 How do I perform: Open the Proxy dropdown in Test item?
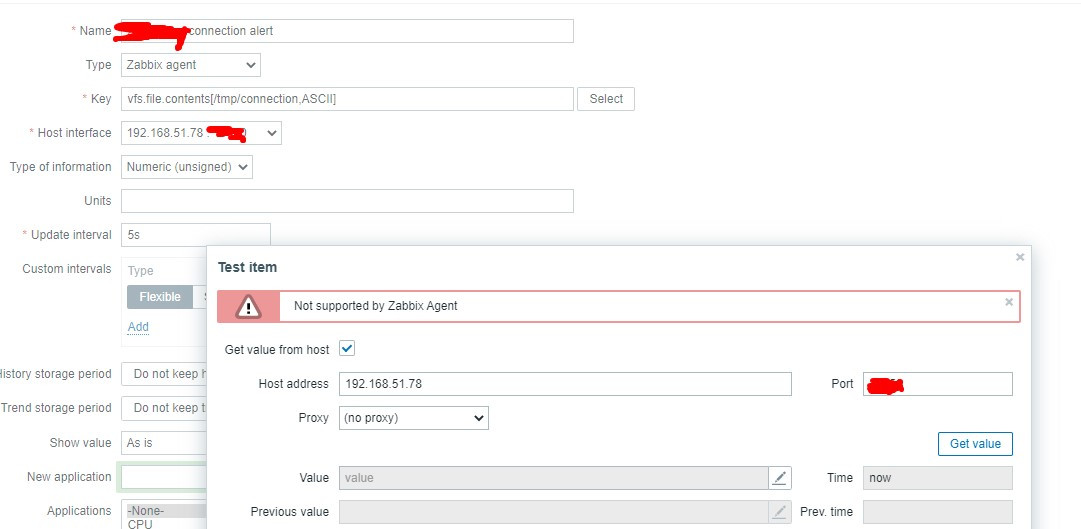point(413,418)
